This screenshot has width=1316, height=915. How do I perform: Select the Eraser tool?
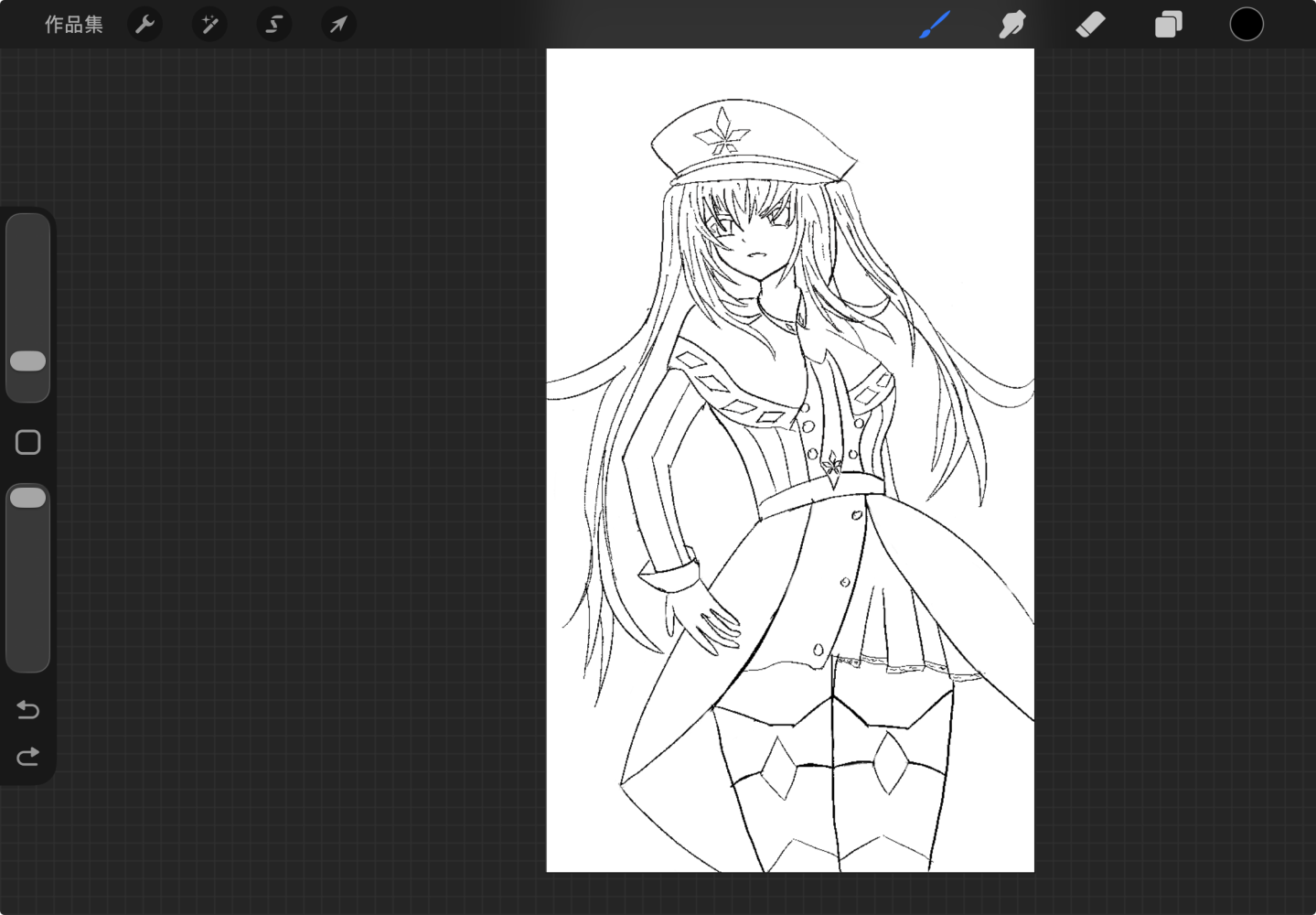coord(1090,25)
